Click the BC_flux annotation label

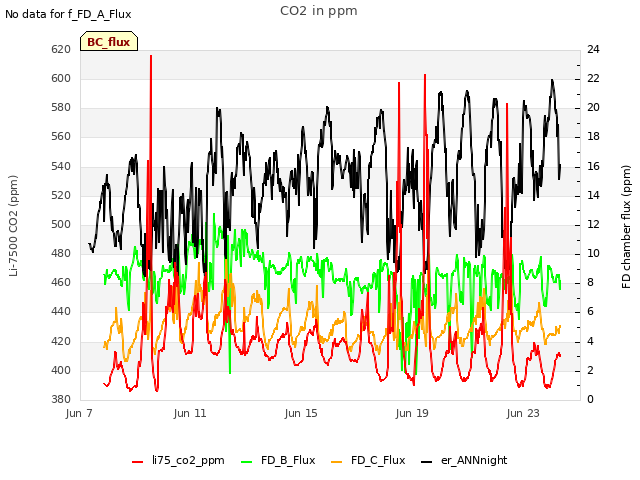pyautogui.click(x=109, y=42)
